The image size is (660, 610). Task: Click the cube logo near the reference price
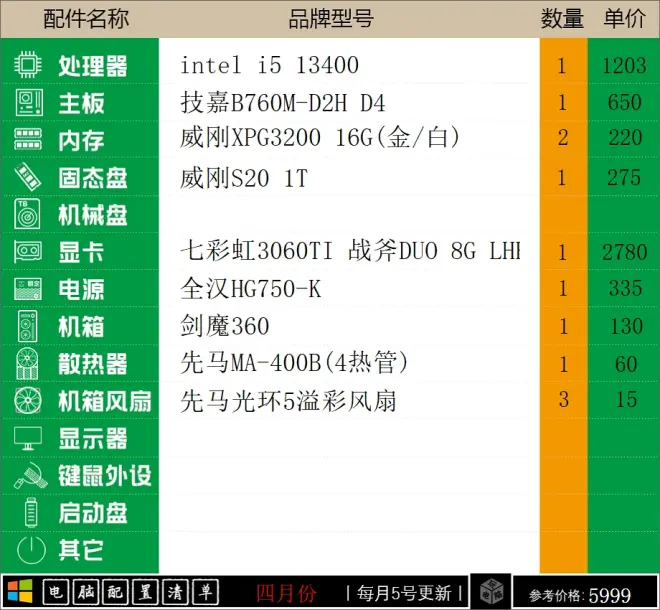(491, 591)
